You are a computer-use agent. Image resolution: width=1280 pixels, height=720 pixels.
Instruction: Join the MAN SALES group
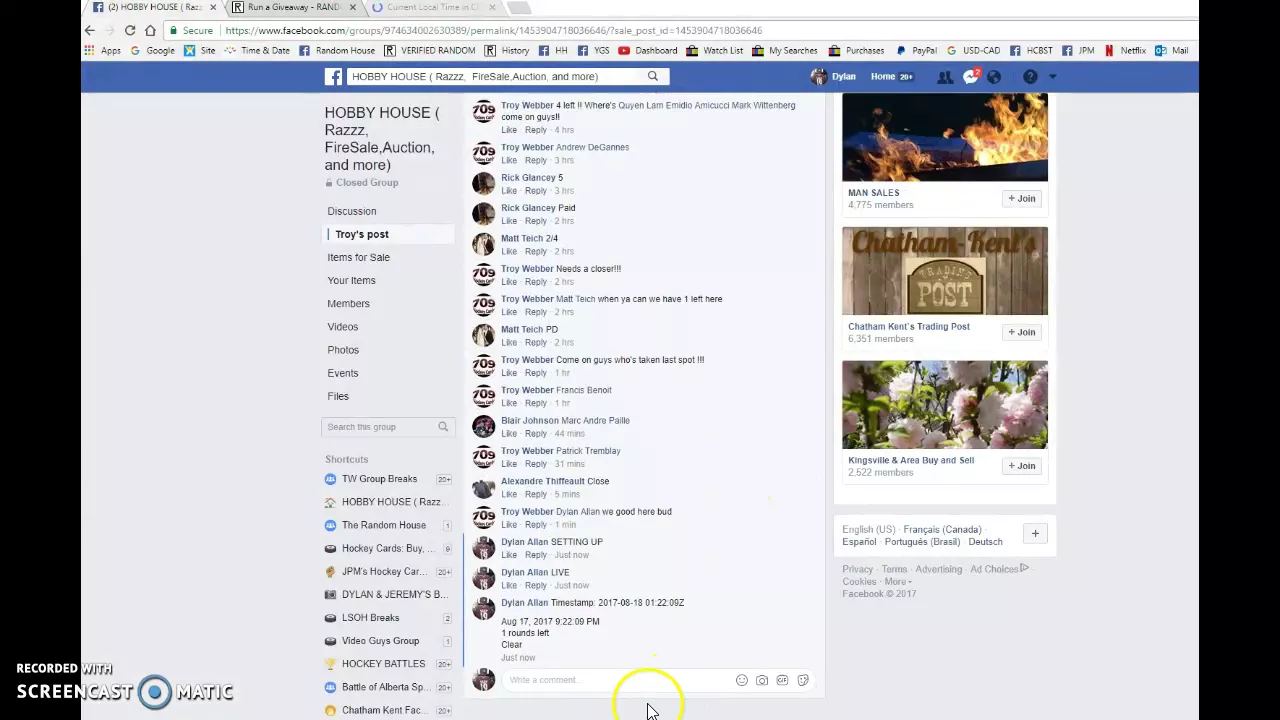(x=1022, y=198)
